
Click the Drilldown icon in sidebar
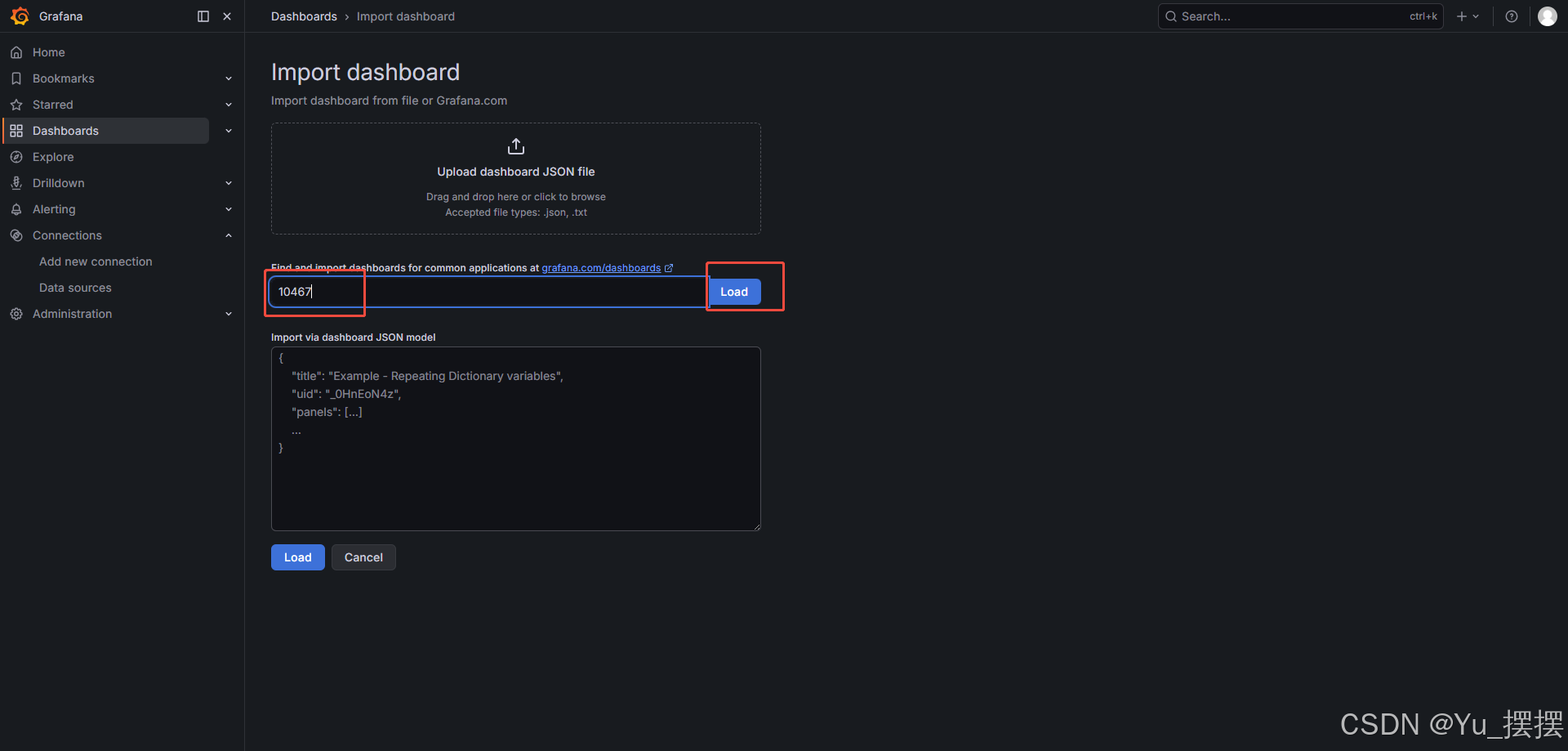coord(16,183)
